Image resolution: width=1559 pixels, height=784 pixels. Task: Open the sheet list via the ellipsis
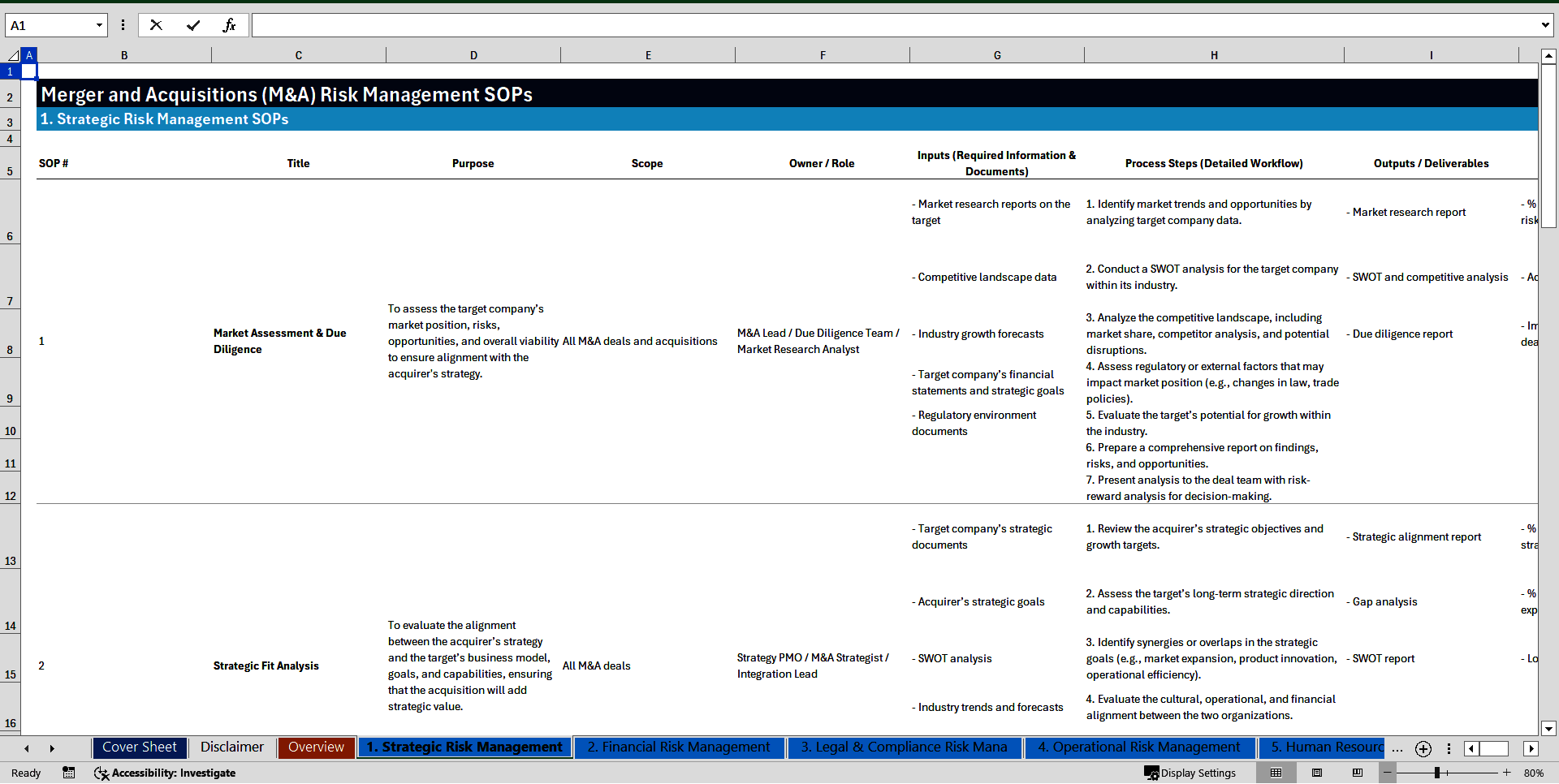click(x=1397, y=748)
